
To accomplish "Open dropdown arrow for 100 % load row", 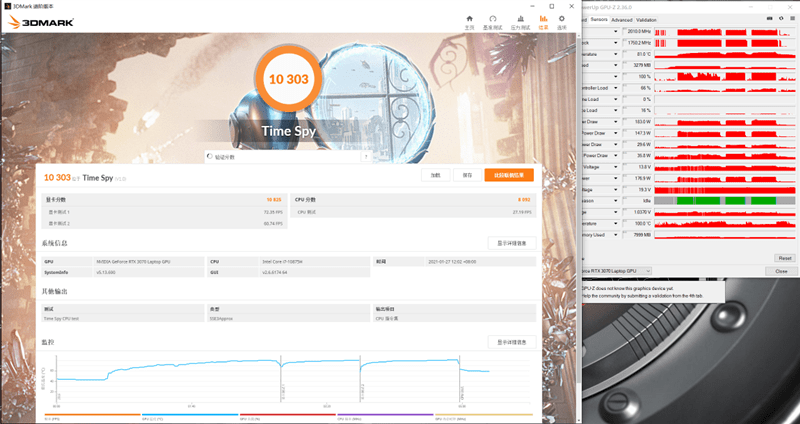I will (616, 77).
